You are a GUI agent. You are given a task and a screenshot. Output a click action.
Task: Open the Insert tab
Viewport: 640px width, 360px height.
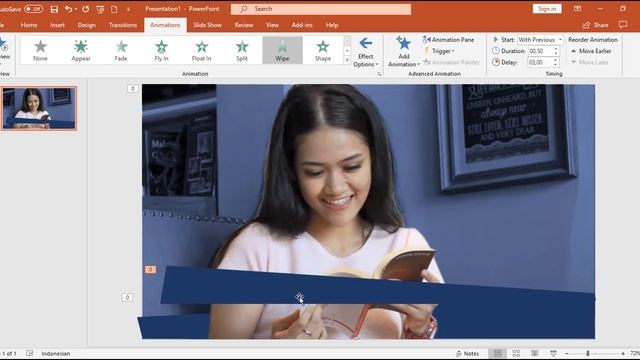pyautogui.click(x=57, y=25)
